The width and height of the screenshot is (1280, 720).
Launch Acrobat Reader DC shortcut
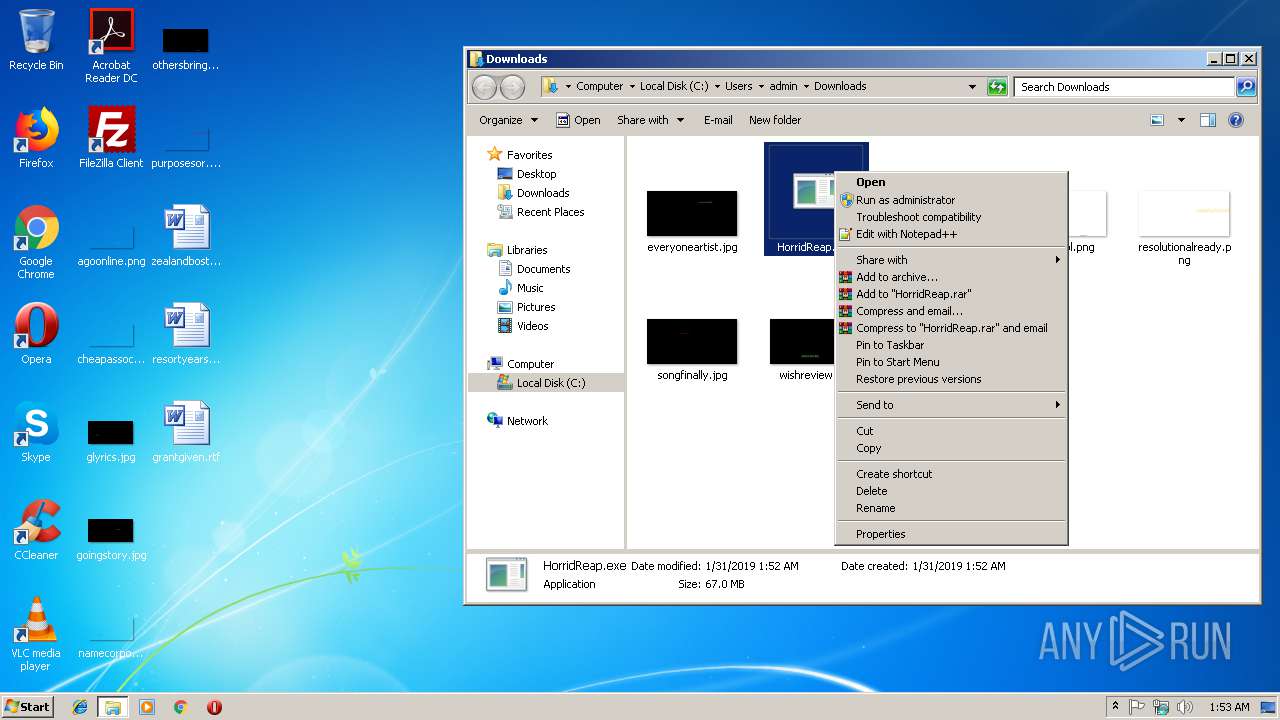[111, 46]
